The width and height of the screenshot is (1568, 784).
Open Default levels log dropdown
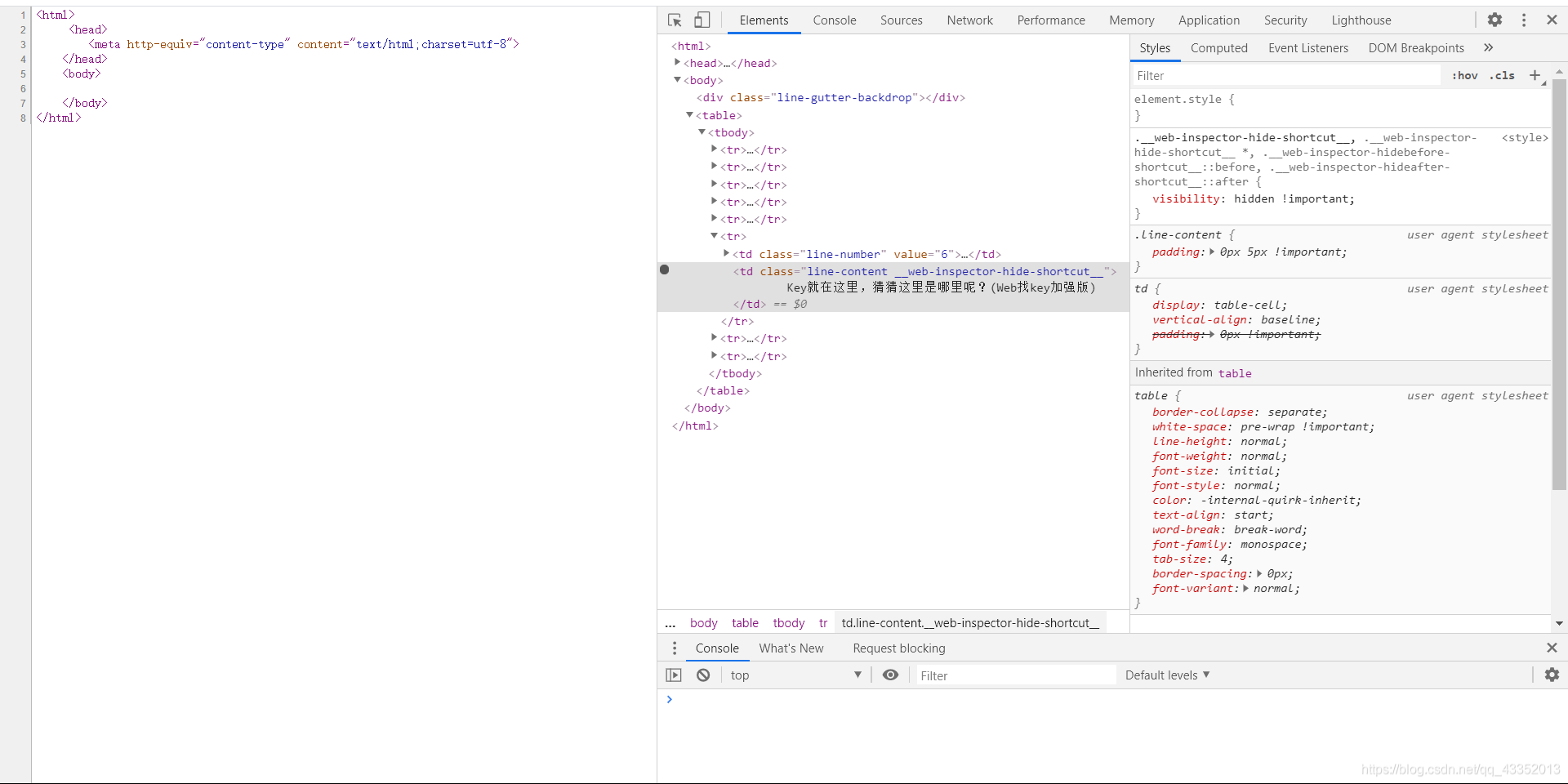(1167, 675)
